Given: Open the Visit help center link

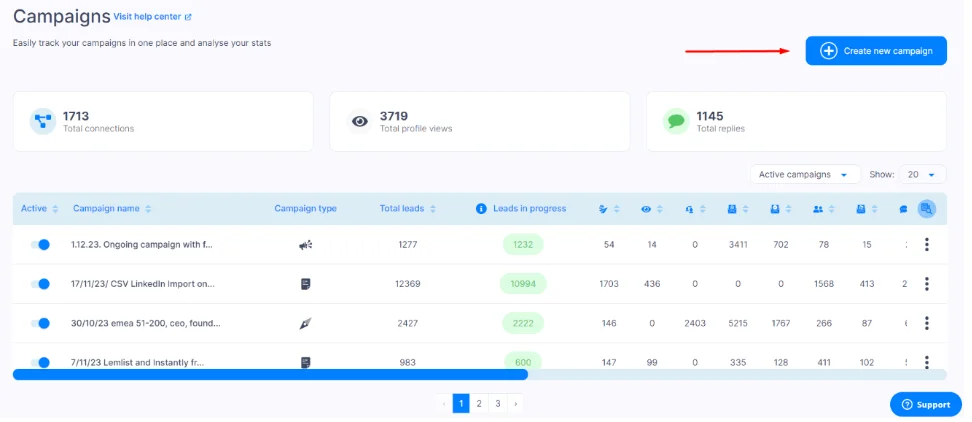Looking at the screenshot, I should pos(152,17).
